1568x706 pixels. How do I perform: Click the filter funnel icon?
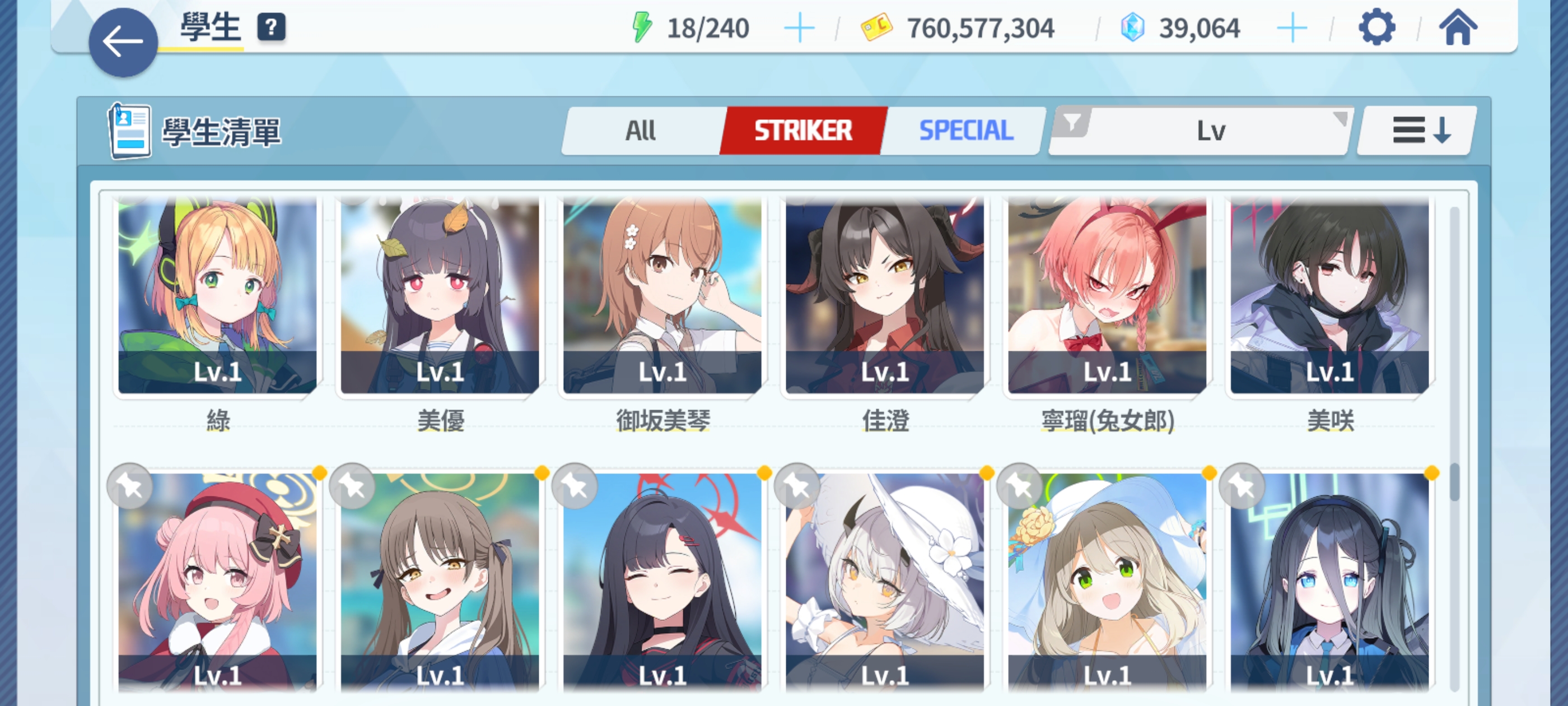click(x=1072, y=123)
